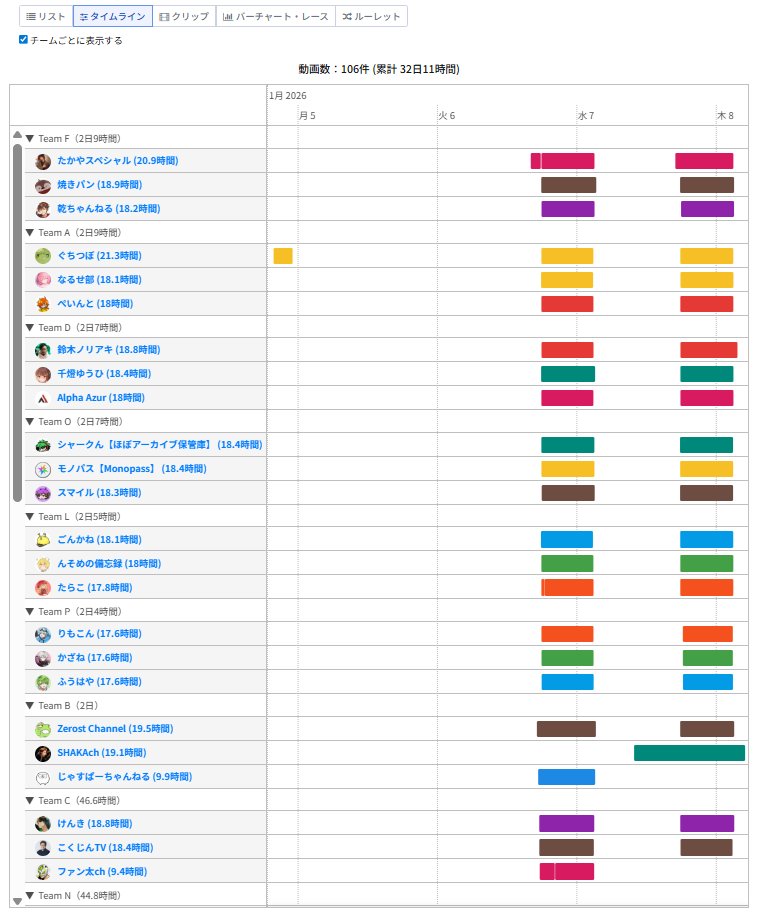The height and width of the screenshot is (917, 761).
Task: Collapse the Team F group
Action: click(x=30, y=139)
